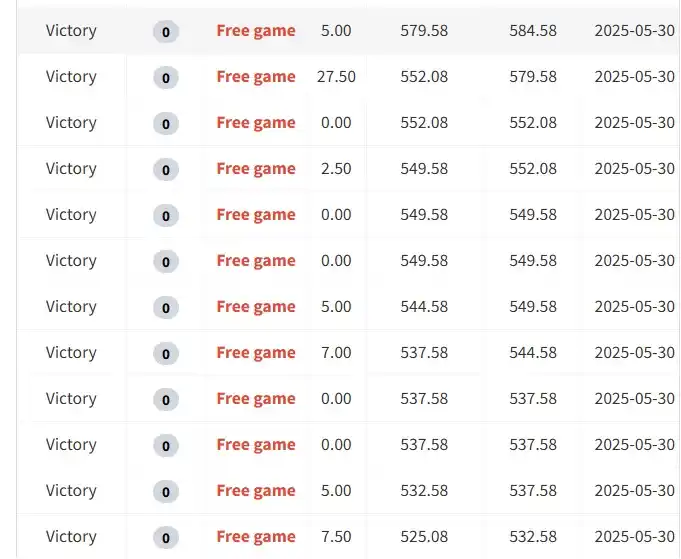Open the Free game link in the 584.58 row
681x559 pixels.
256,31
